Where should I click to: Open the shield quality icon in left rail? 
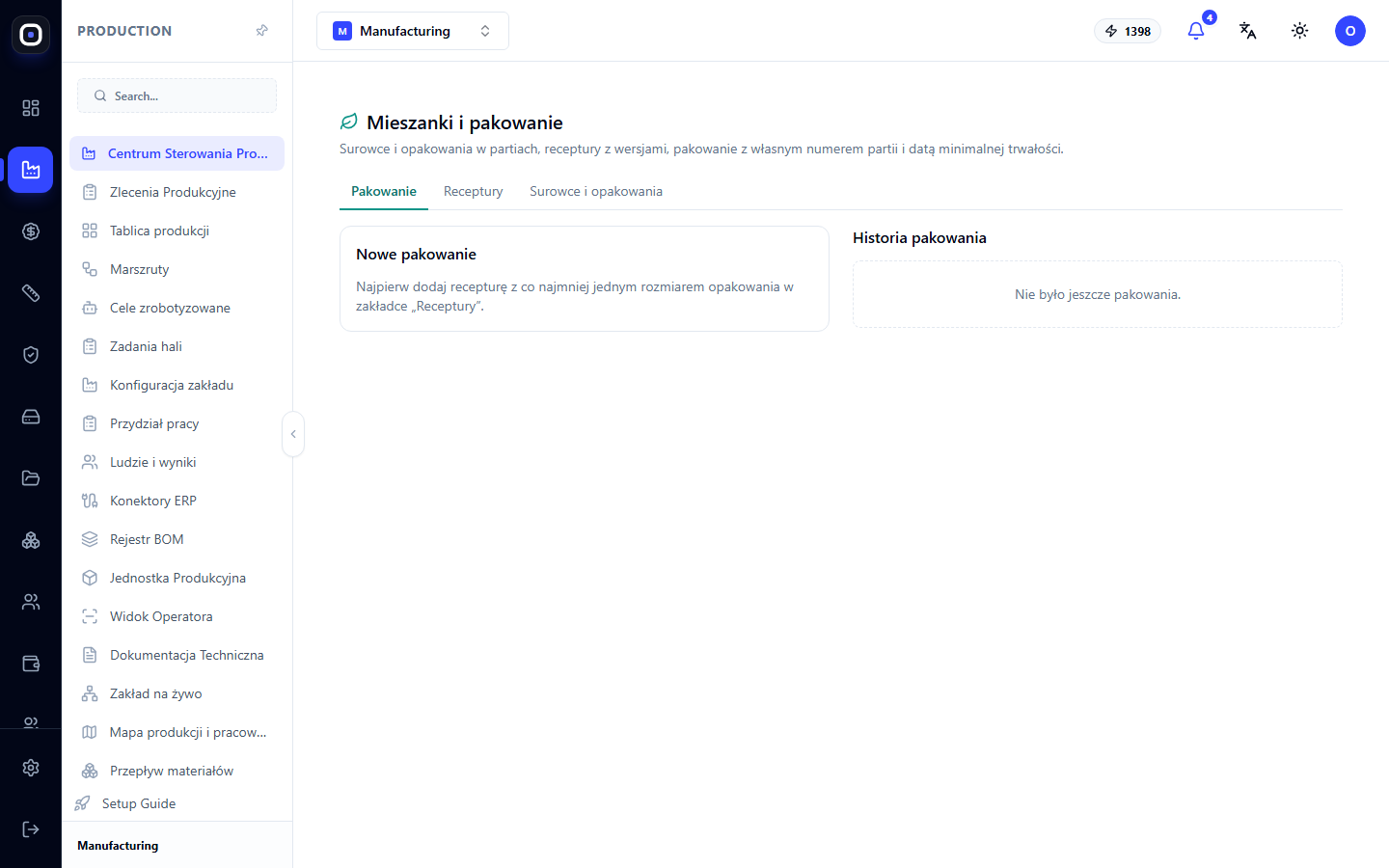(31, 355)
